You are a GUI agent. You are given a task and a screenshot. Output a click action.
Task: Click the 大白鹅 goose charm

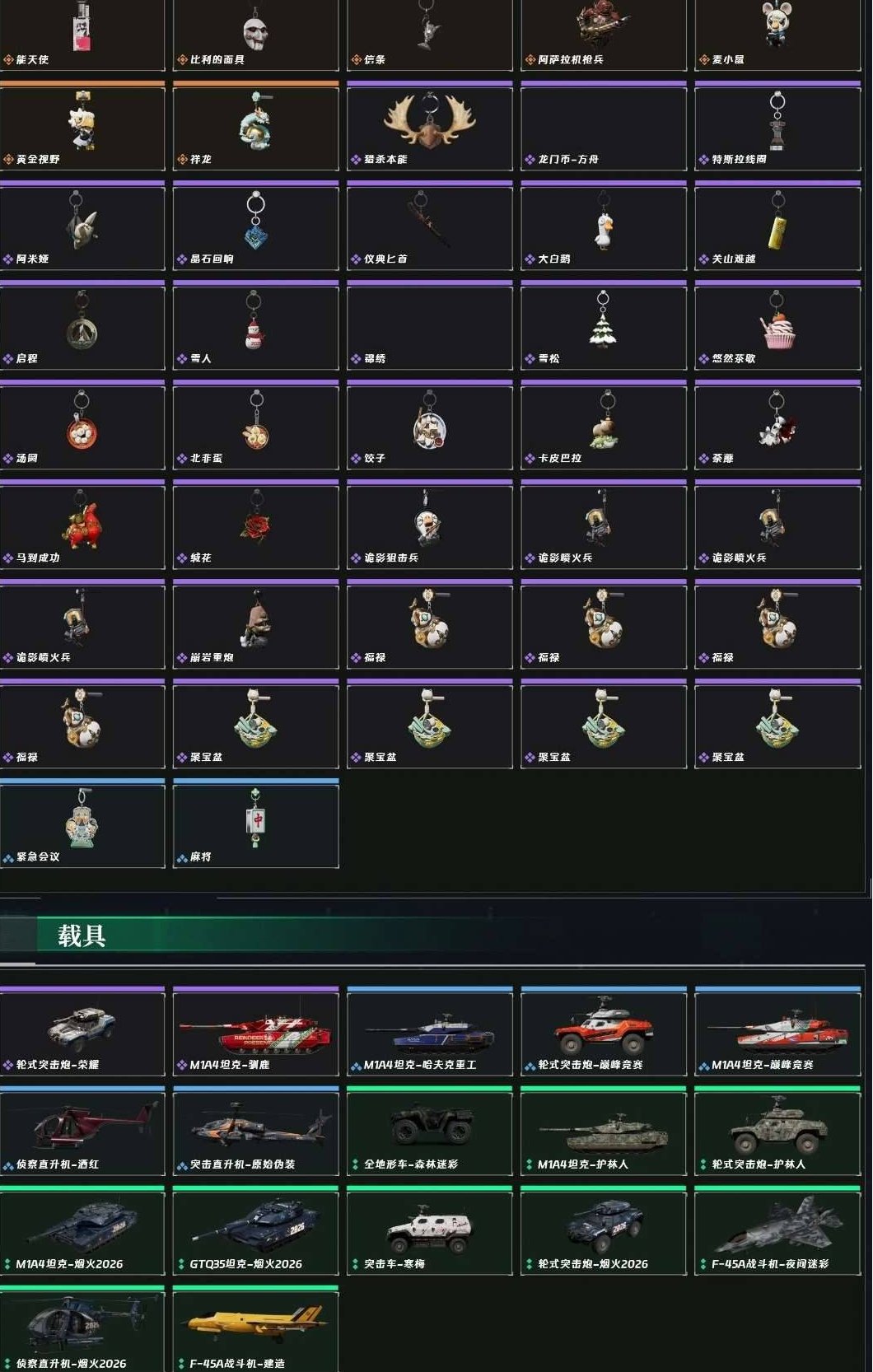pyautogui.click(x=604, y=226)
